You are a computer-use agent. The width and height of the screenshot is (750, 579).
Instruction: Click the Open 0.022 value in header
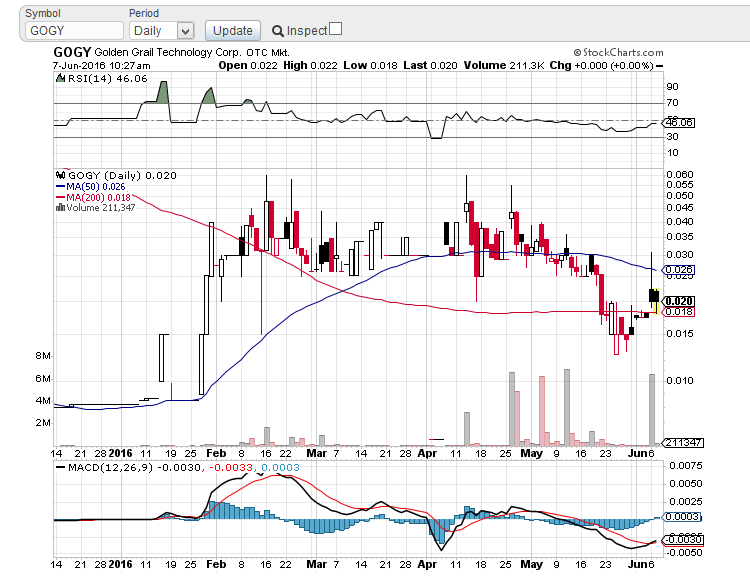coord(248,66)
